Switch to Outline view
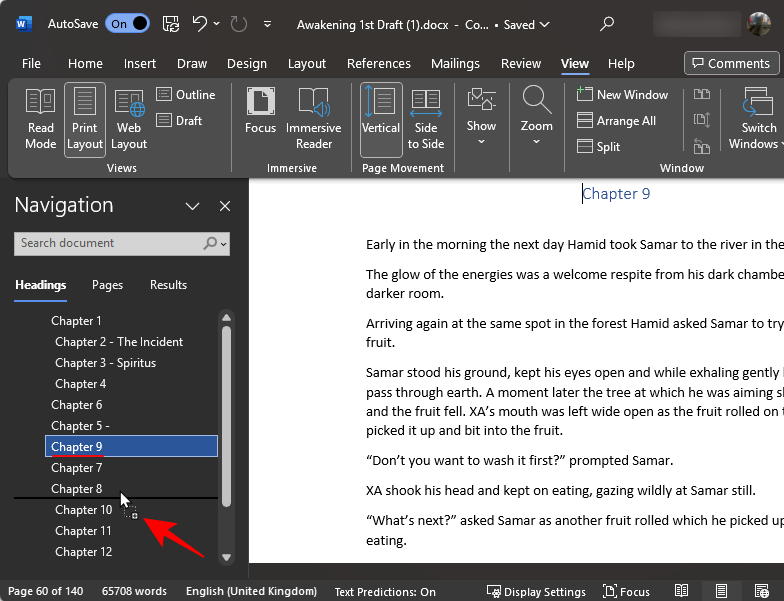 tap(186, 95)
